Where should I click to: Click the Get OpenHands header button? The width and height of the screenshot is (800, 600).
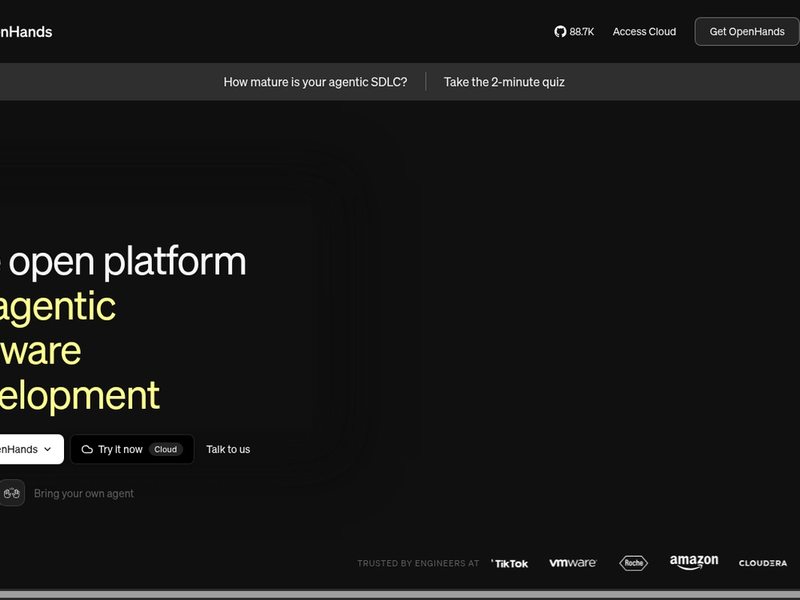(747, 32)
